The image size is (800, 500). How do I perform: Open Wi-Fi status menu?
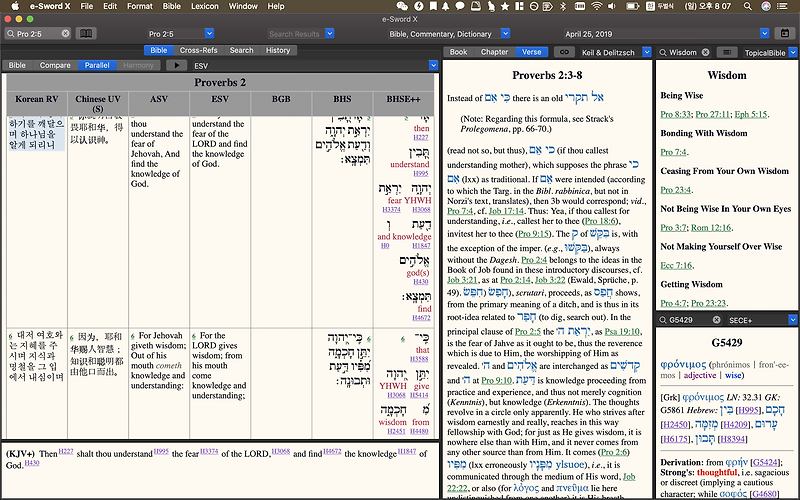tap(596, 6)
